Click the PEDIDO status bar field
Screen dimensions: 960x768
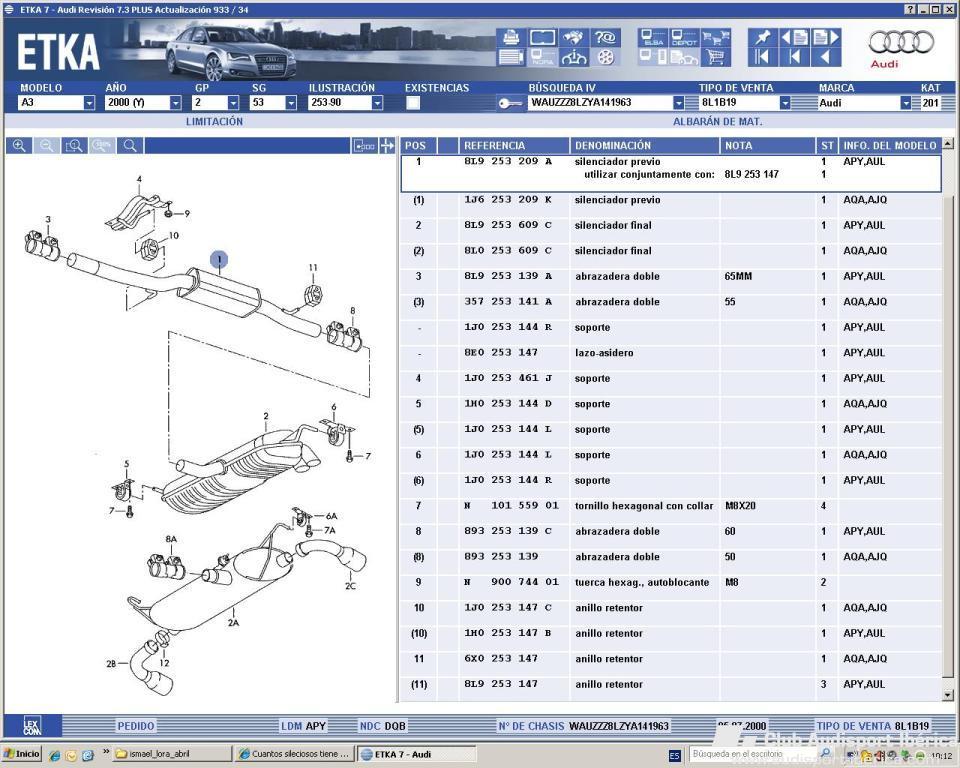pyautogui.click(x=136, y=726)
